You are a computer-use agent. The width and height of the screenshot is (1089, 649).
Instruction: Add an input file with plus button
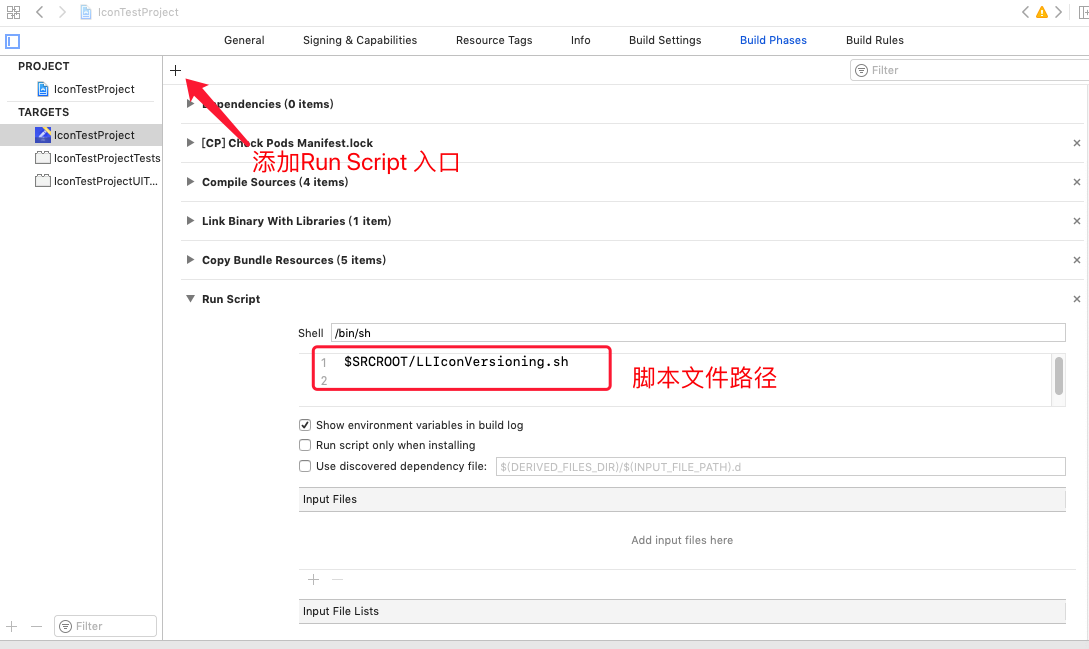click(313, 580)
